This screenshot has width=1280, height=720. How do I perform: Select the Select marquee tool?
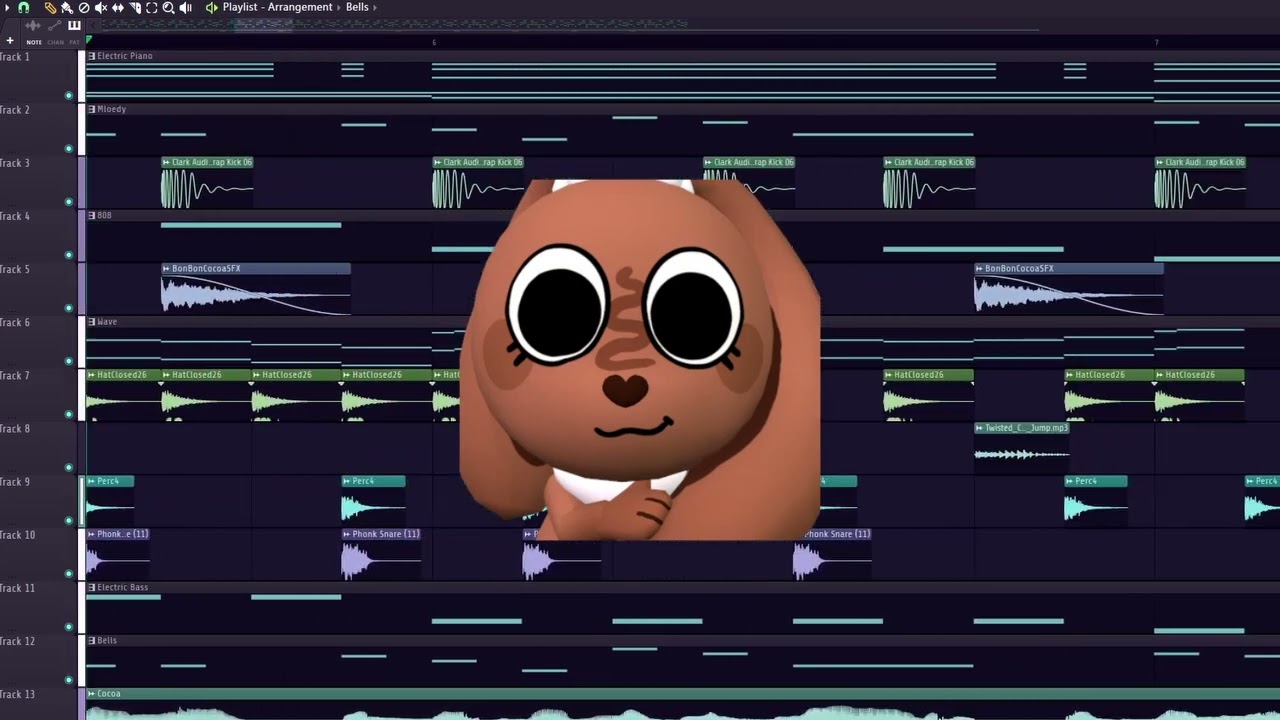pyautogui.click(x=152, y=8)
